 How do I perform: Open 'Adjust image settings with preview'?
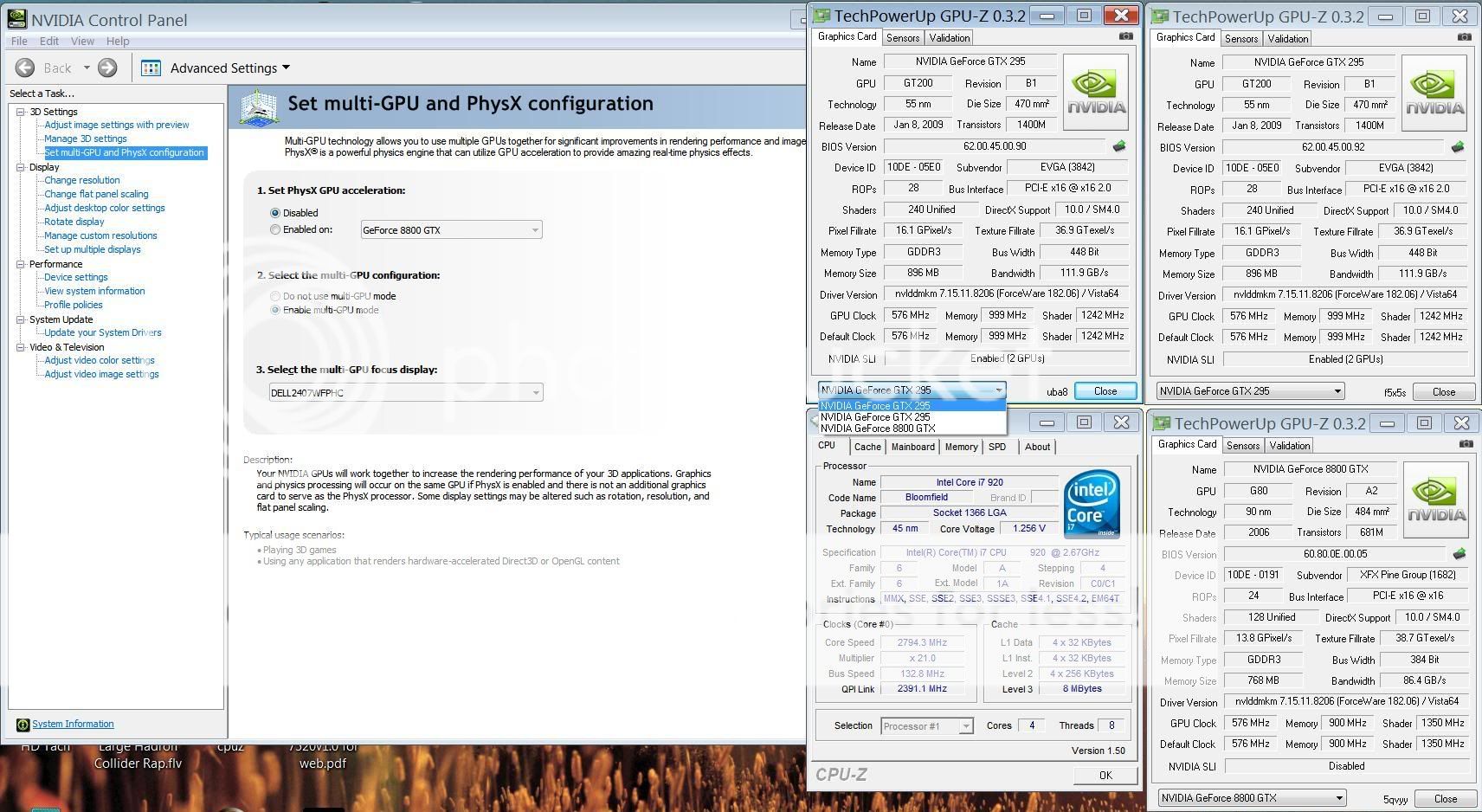click(117, 125)
